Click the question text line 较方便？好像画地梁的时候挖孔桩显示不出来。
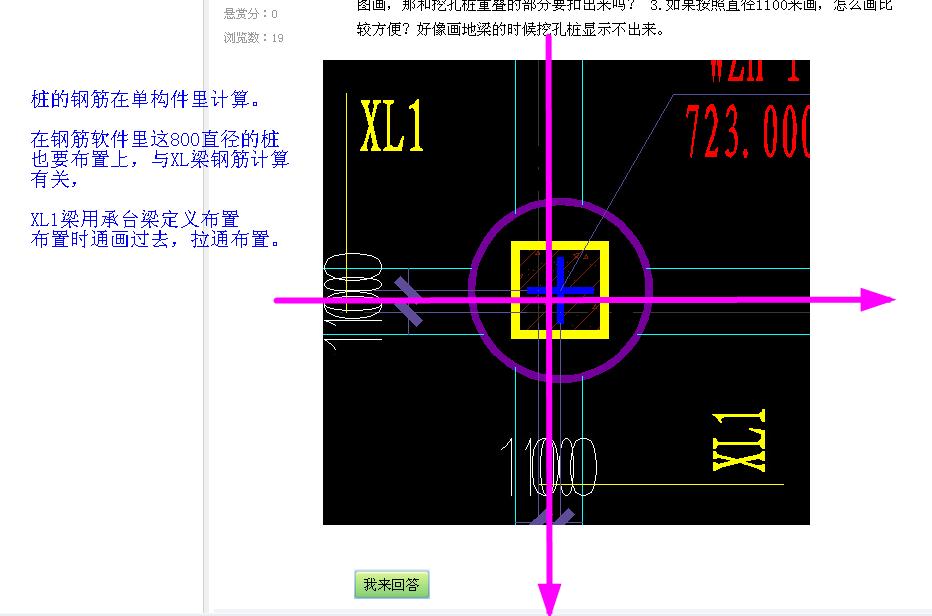This screenshot has width=932, height=616. tap(511, 29)
